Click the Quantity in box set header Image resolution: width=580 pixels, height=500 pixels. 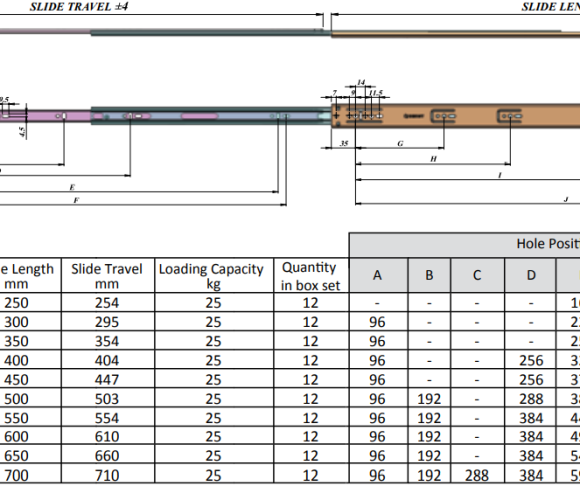[311, 276]
